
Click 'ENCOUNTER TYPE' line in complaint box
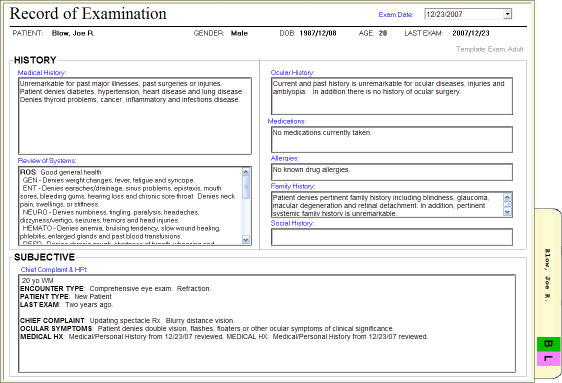point(115,289)
